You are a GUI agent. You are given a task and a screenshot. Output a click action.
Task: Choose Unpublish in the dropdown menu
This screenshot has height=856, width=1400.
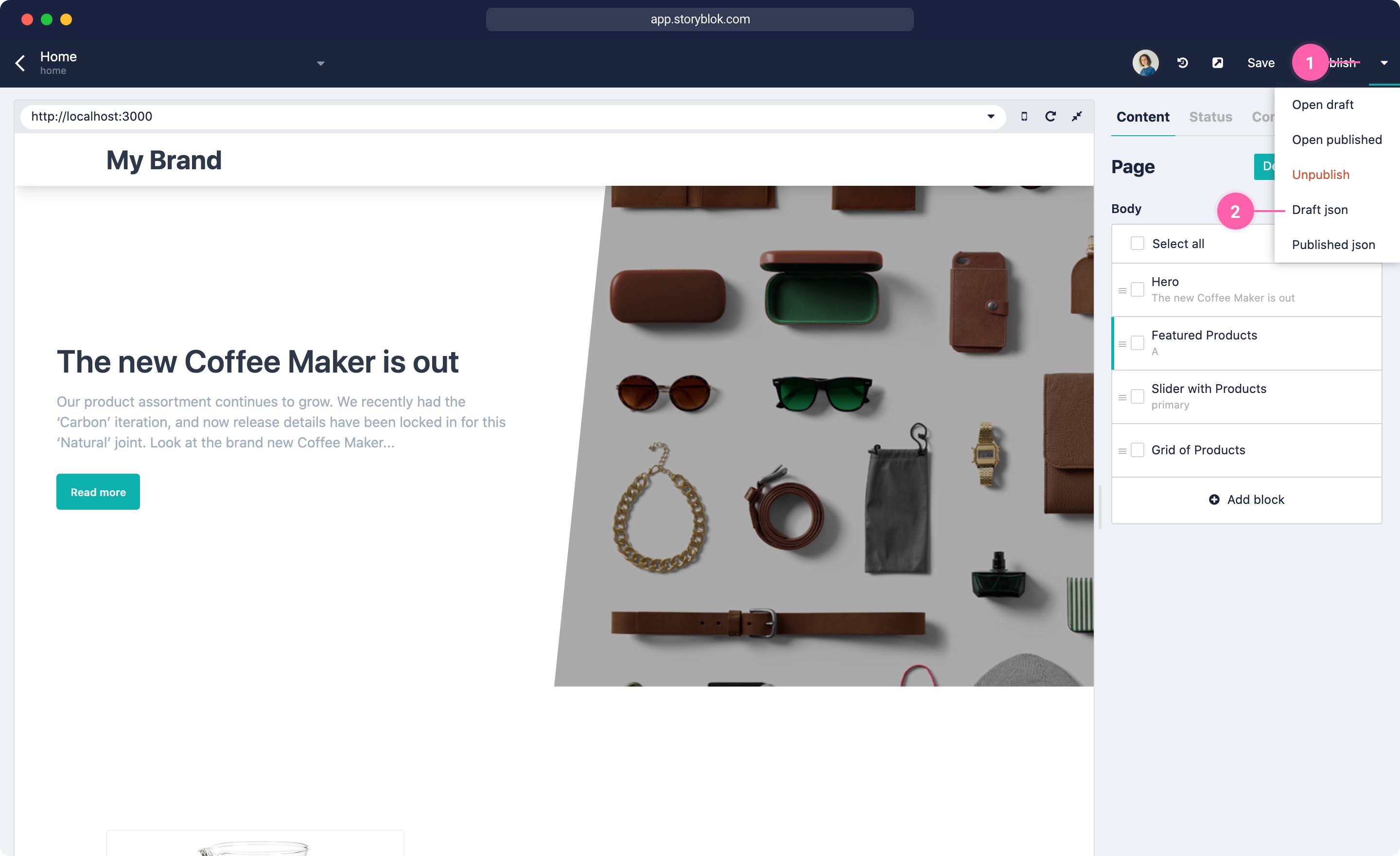[1320, 175]
